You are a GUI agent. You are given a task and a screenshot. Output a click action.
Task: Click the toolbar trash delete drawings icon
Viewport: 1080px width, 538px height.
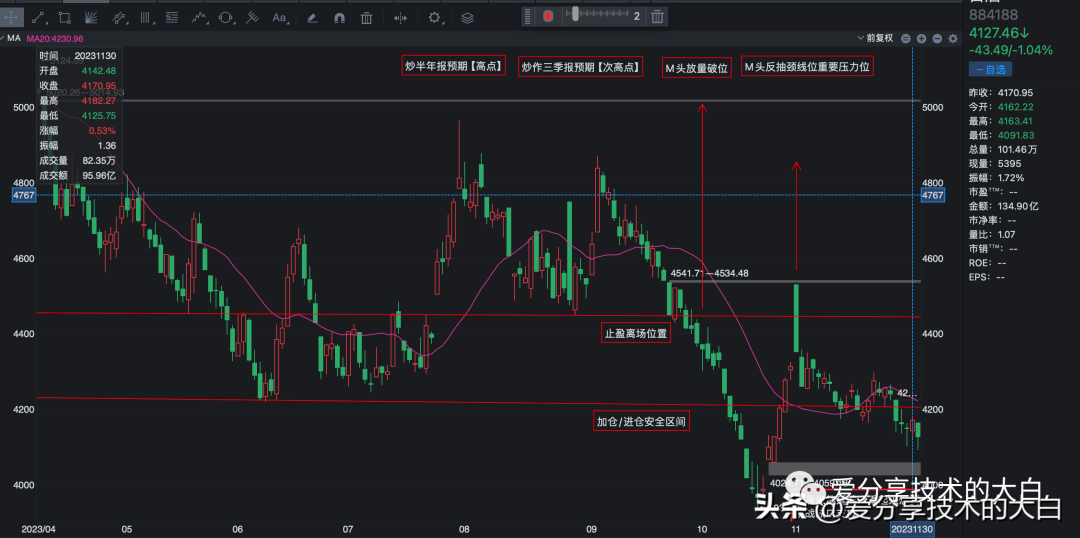point(367,18)
